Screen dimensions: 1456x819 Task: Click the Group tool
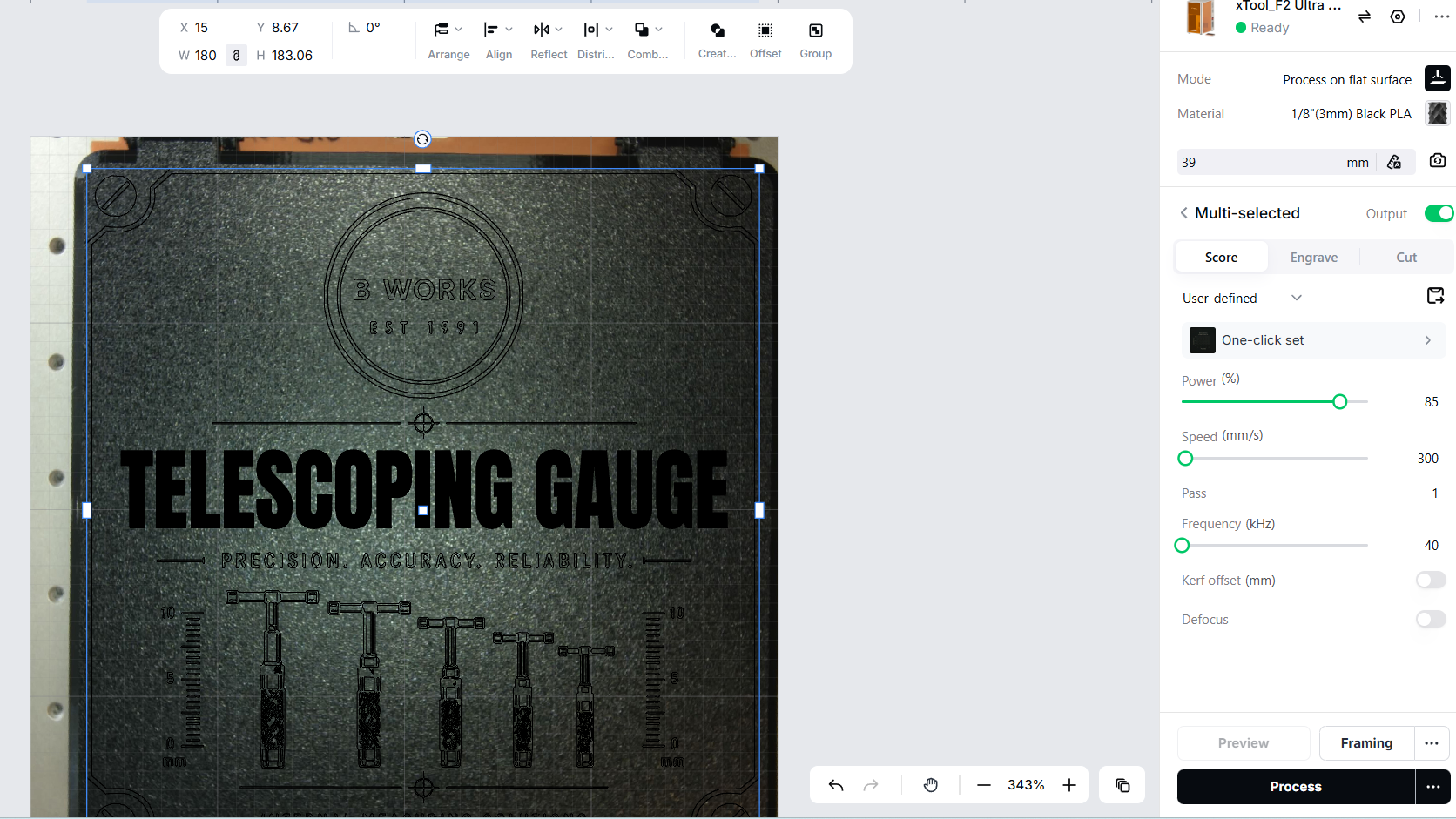pos(816,41)
